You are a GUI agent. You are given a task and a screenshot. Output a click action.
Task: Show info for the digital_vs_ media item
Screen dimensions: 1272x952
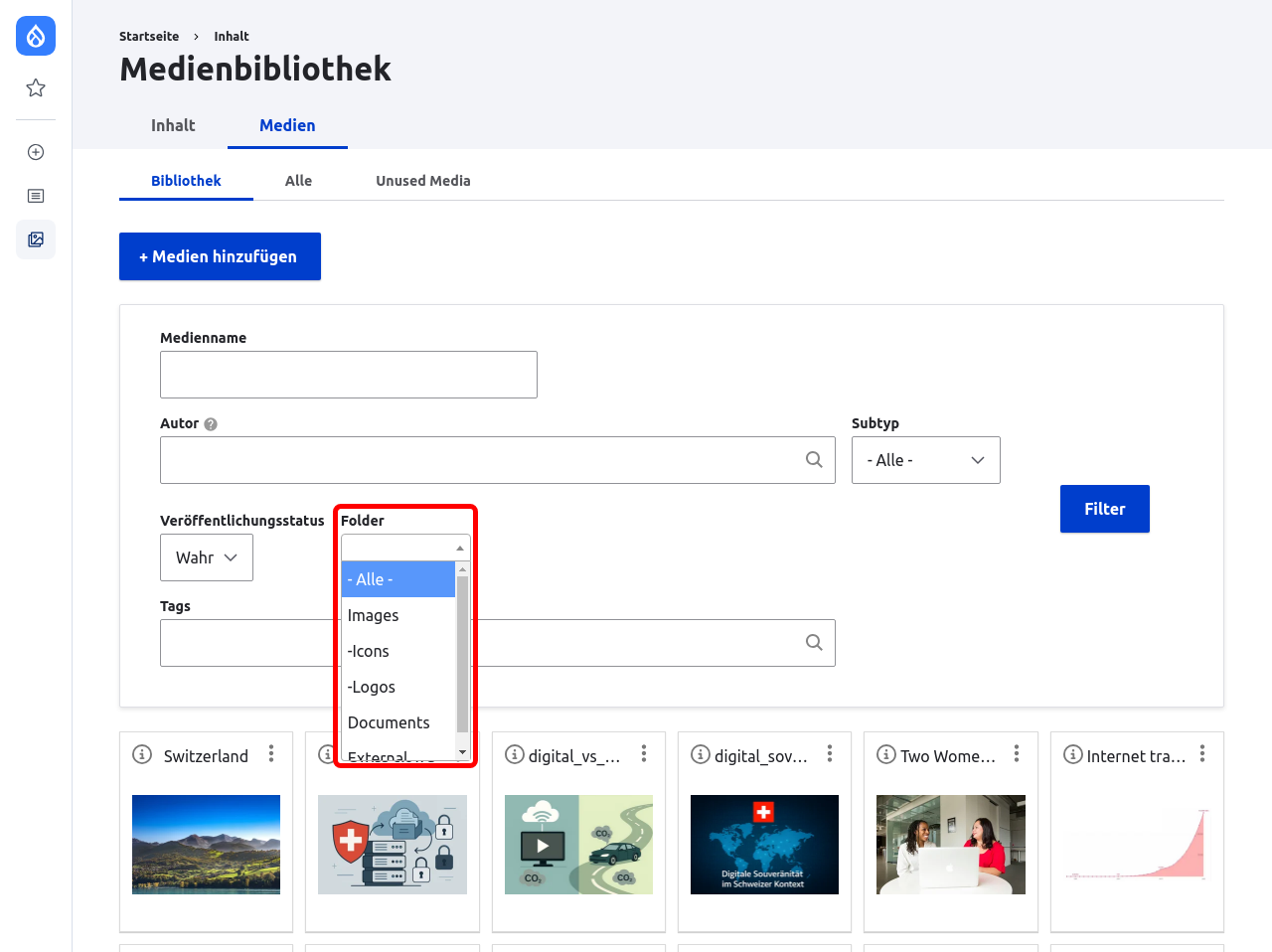[515, 754]
